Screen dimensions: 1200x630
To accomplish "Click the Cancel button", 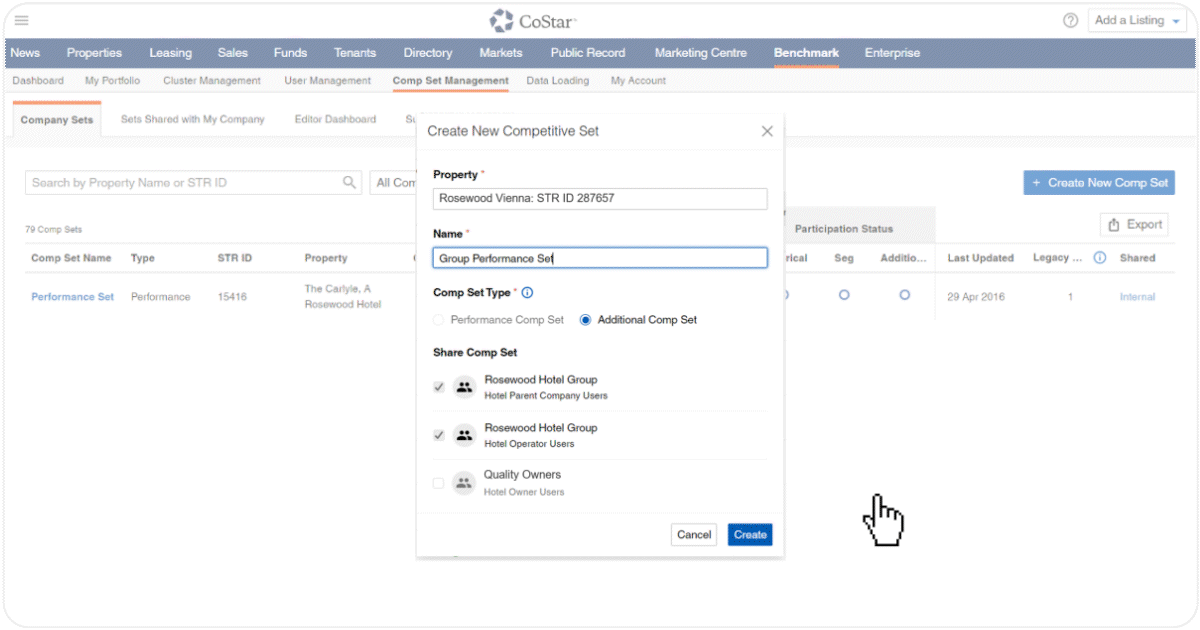I will click(x=693, y=535).
